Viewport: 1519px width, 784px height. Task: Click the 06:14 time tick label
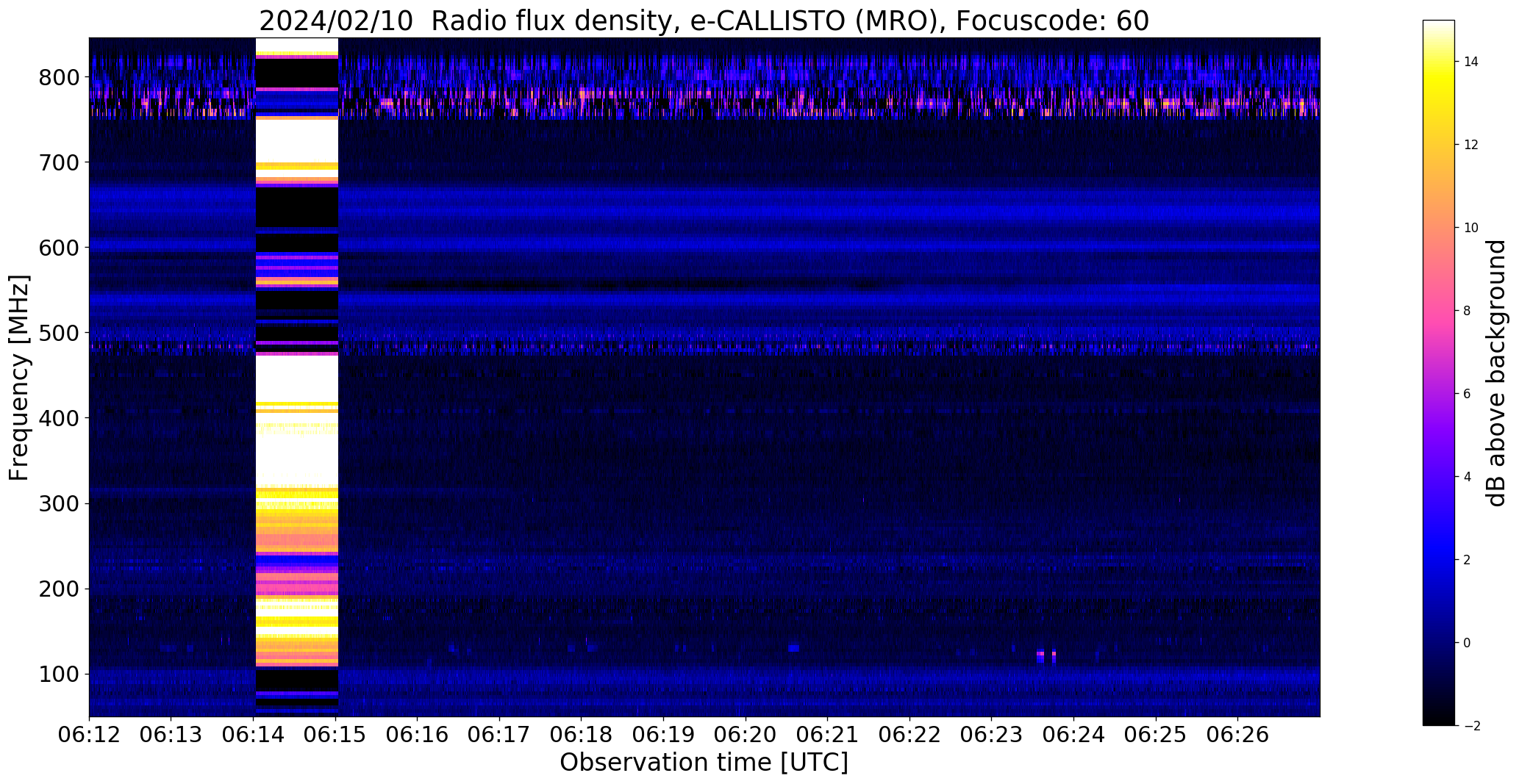click(254, 736)
